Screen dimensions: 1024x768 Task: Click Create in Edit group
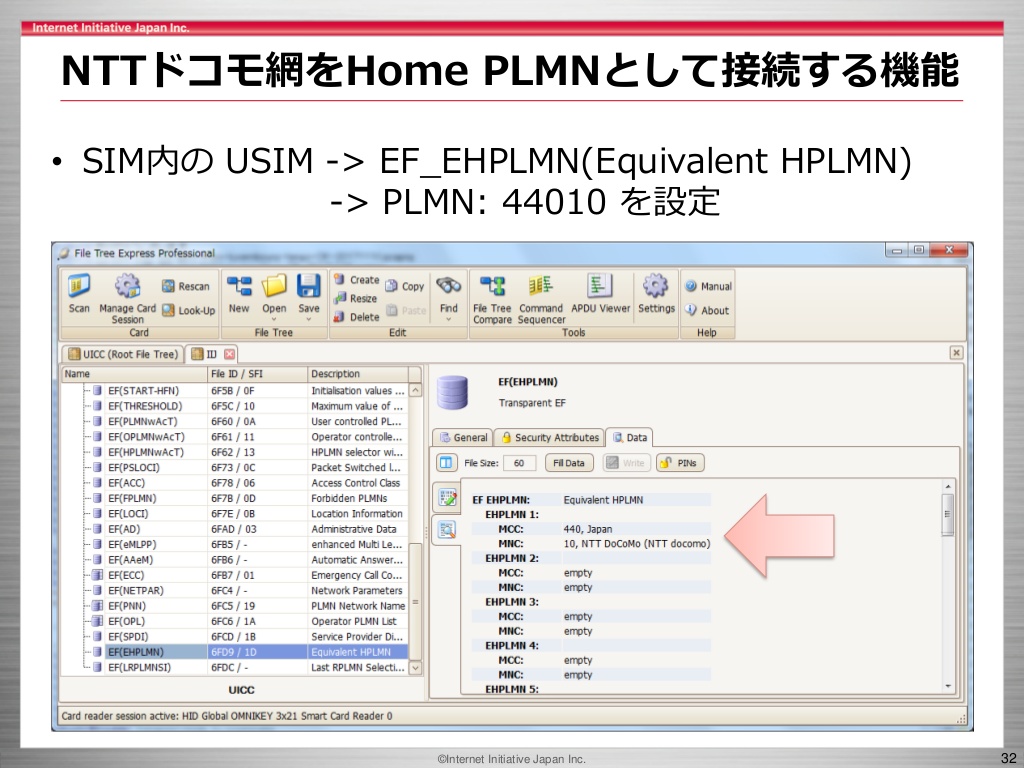(x=357, y=280)
